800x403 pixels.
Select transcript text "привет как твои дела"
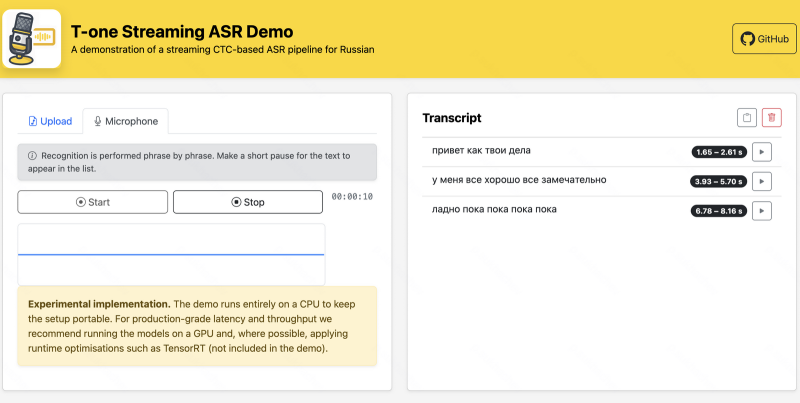481,151
